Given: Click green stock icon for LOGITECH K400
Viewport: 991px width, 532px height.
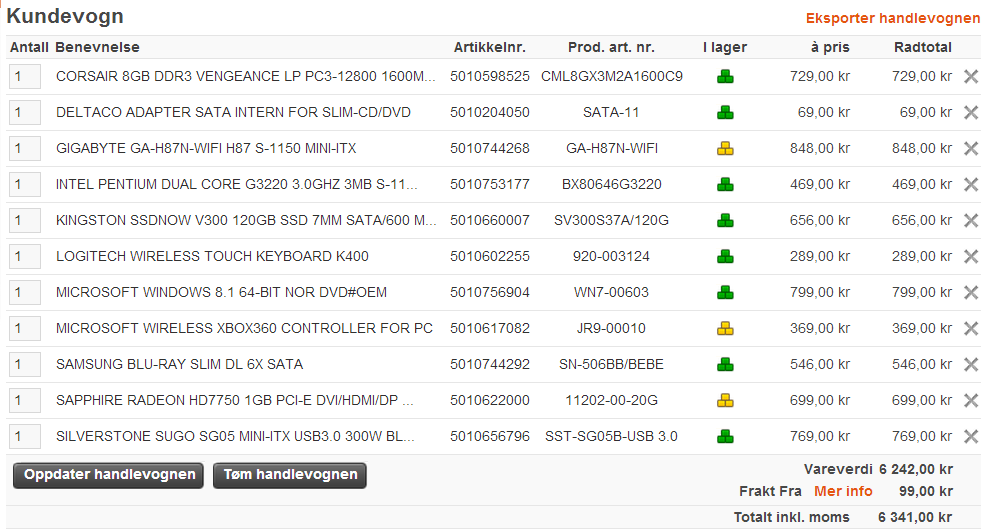Looking at the screenshot, I should (x=725, y=257).
